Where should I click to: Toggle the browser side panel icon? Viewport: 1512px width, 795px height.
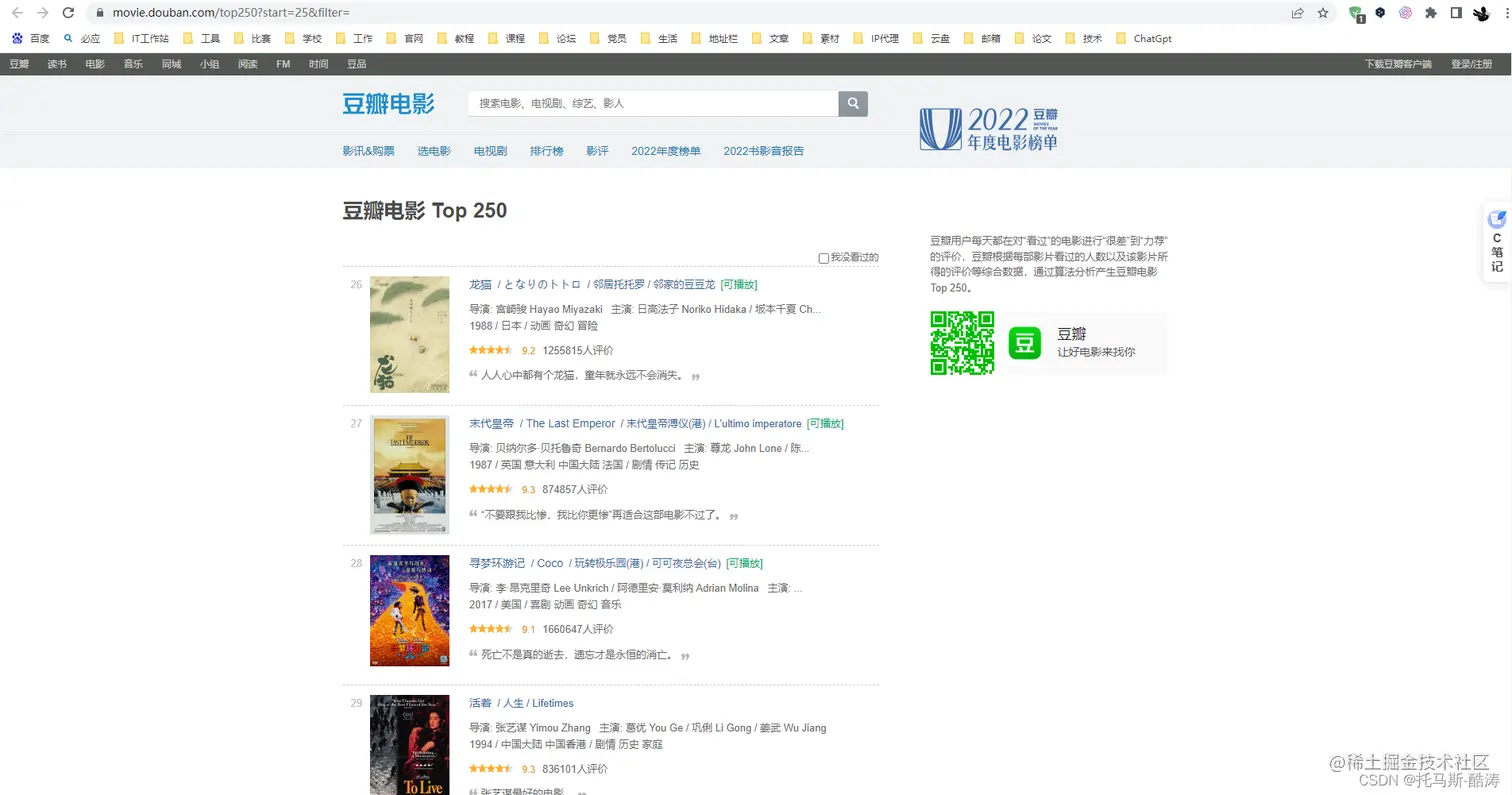click(1456, 13)
